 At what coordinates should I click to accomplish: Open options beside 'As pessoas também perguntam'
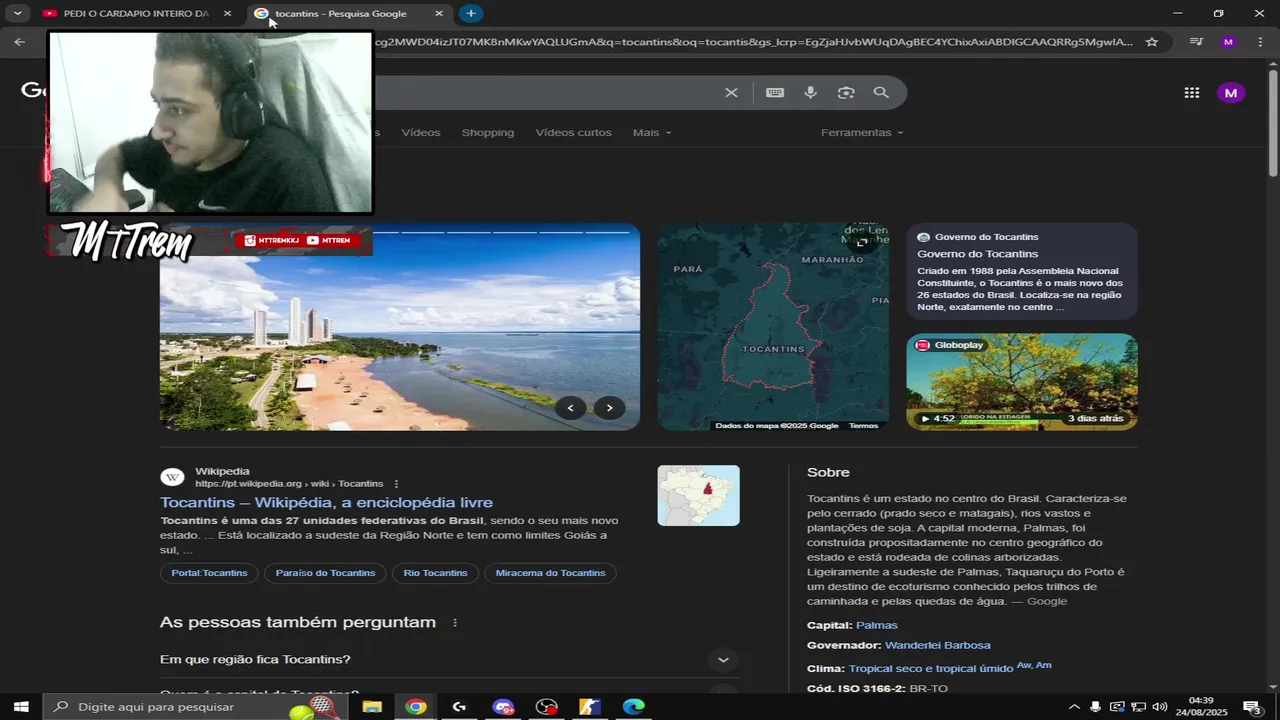(x=455, y=623)
